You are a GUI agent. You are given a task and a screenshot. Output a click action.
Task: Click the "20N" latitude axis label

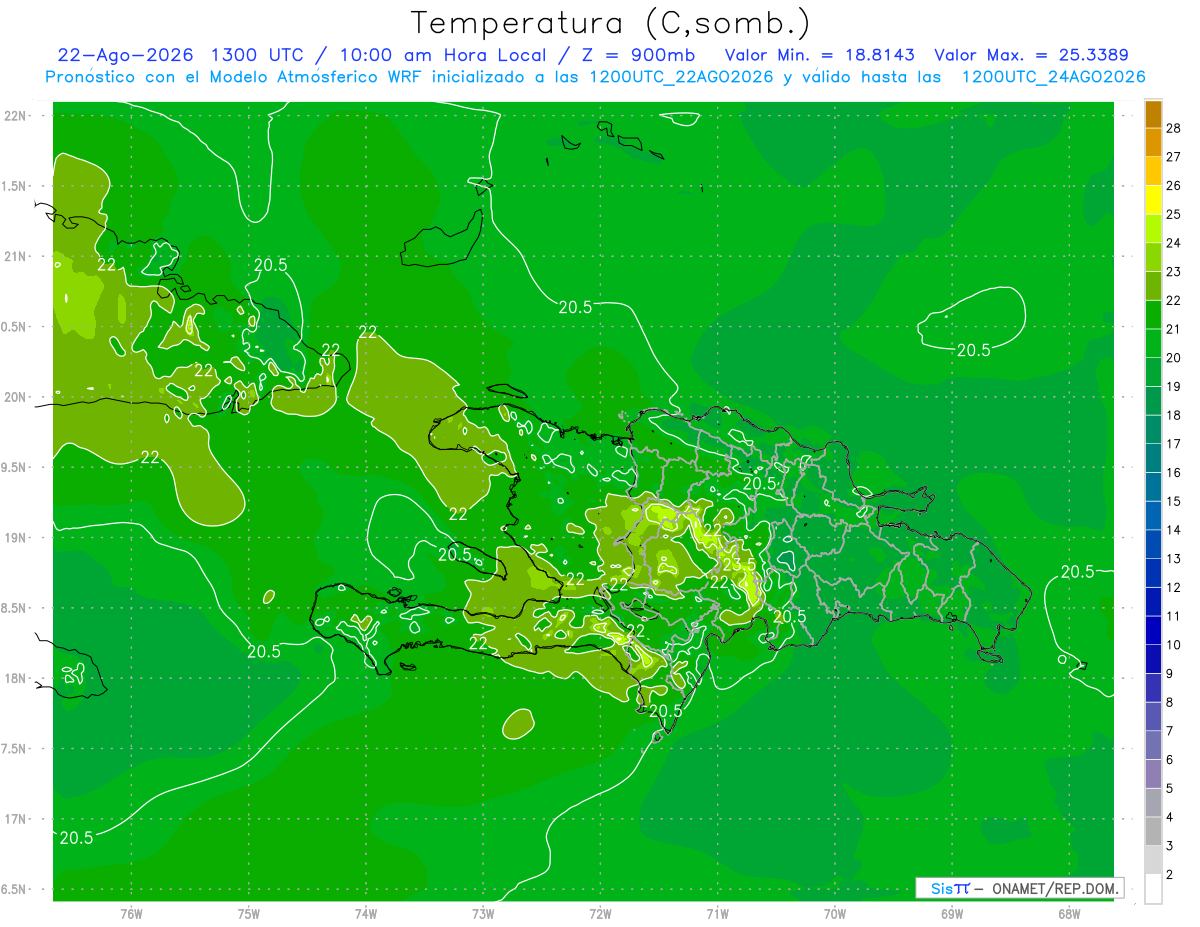pos(16,397)
